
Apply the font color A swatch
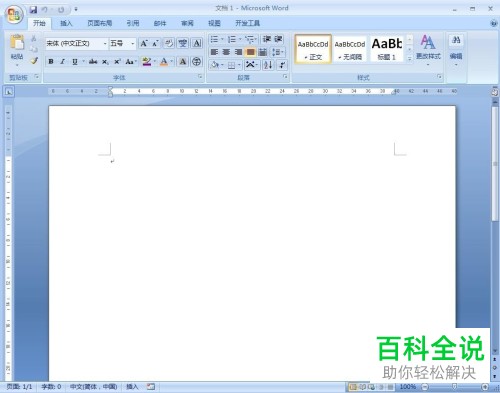coord(164,62)
